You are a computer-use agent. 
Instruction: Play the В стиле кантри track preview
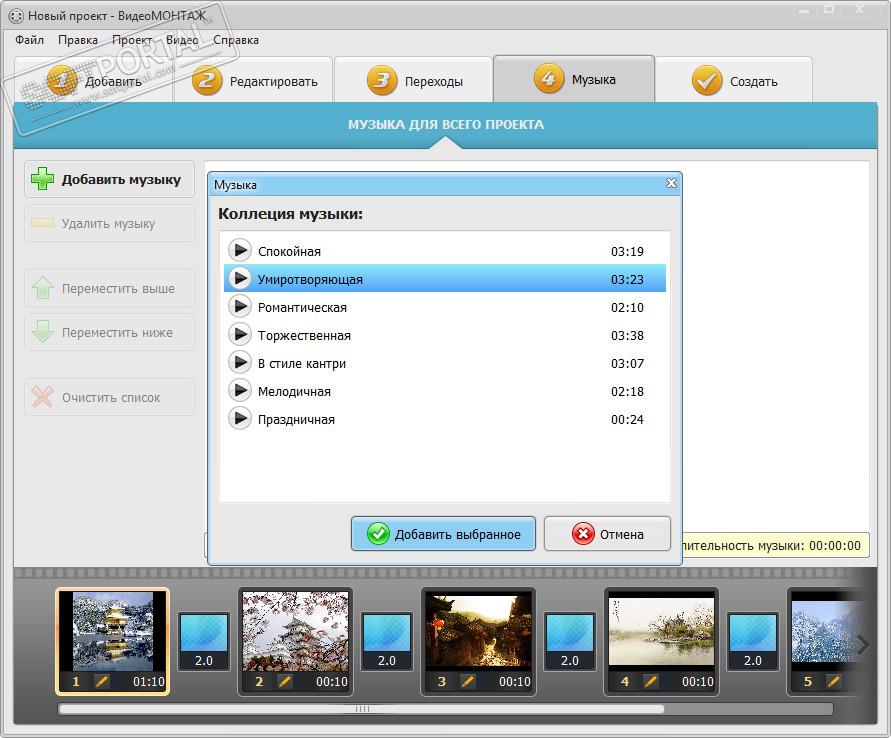[x=240, y=362]
